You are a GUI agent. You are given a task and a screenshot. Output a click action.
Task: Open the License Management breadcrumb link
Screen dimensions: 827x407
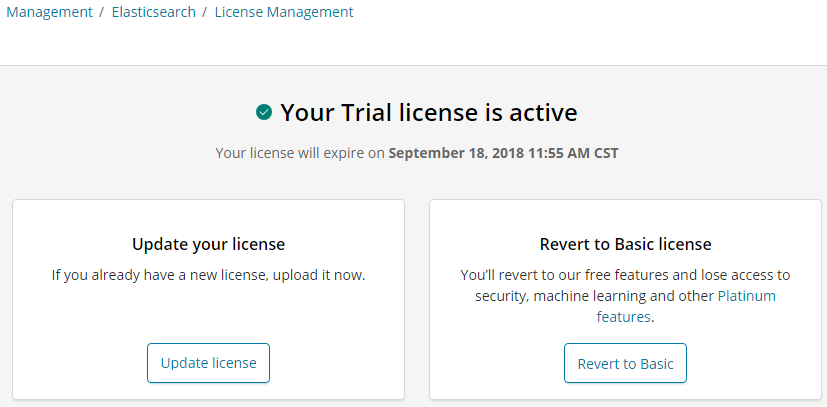pyautogui.click(x=284, y=12)
